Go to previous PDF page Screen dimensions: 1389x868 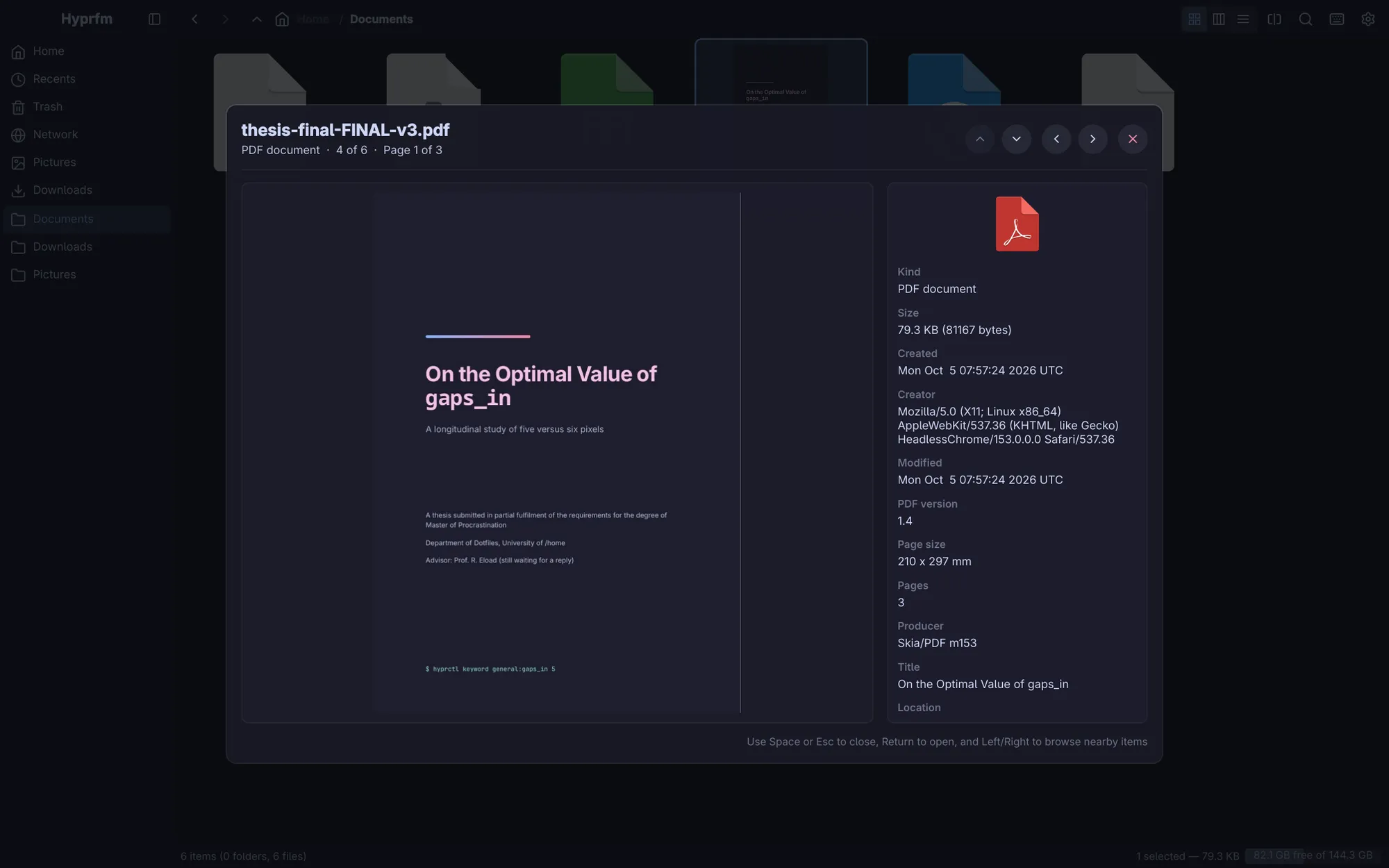[x=980, y=139]
